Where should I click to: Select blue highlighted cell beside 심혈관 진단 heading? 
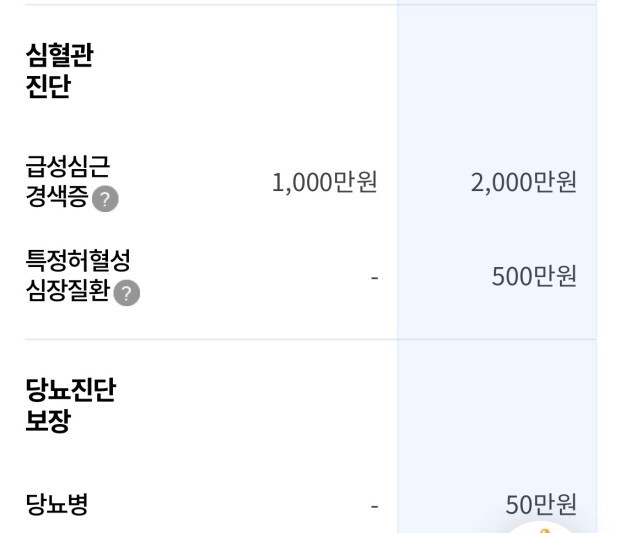click(x=496, y=71)
